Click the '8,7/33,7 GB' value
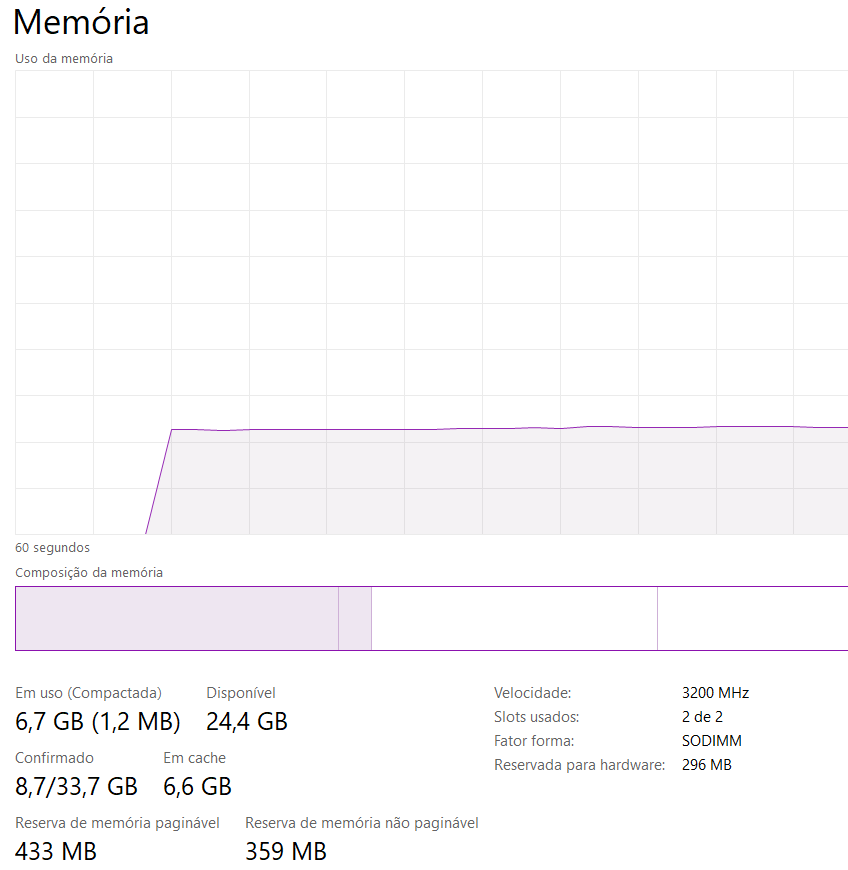This screenshot has width=848, height=870. (77, 786)
